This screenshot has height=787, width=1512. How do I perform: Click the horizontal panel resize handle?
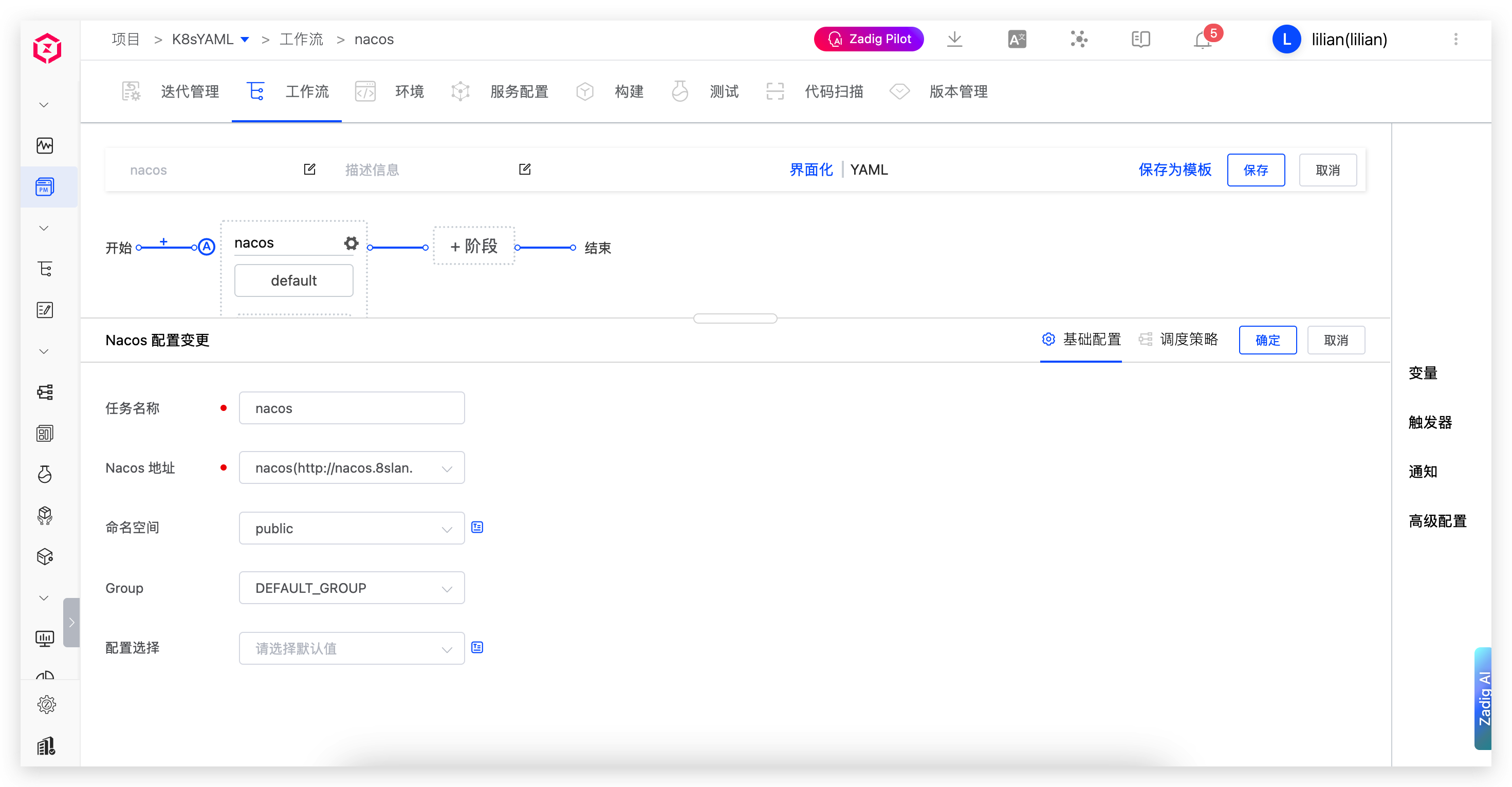point(735,318)
